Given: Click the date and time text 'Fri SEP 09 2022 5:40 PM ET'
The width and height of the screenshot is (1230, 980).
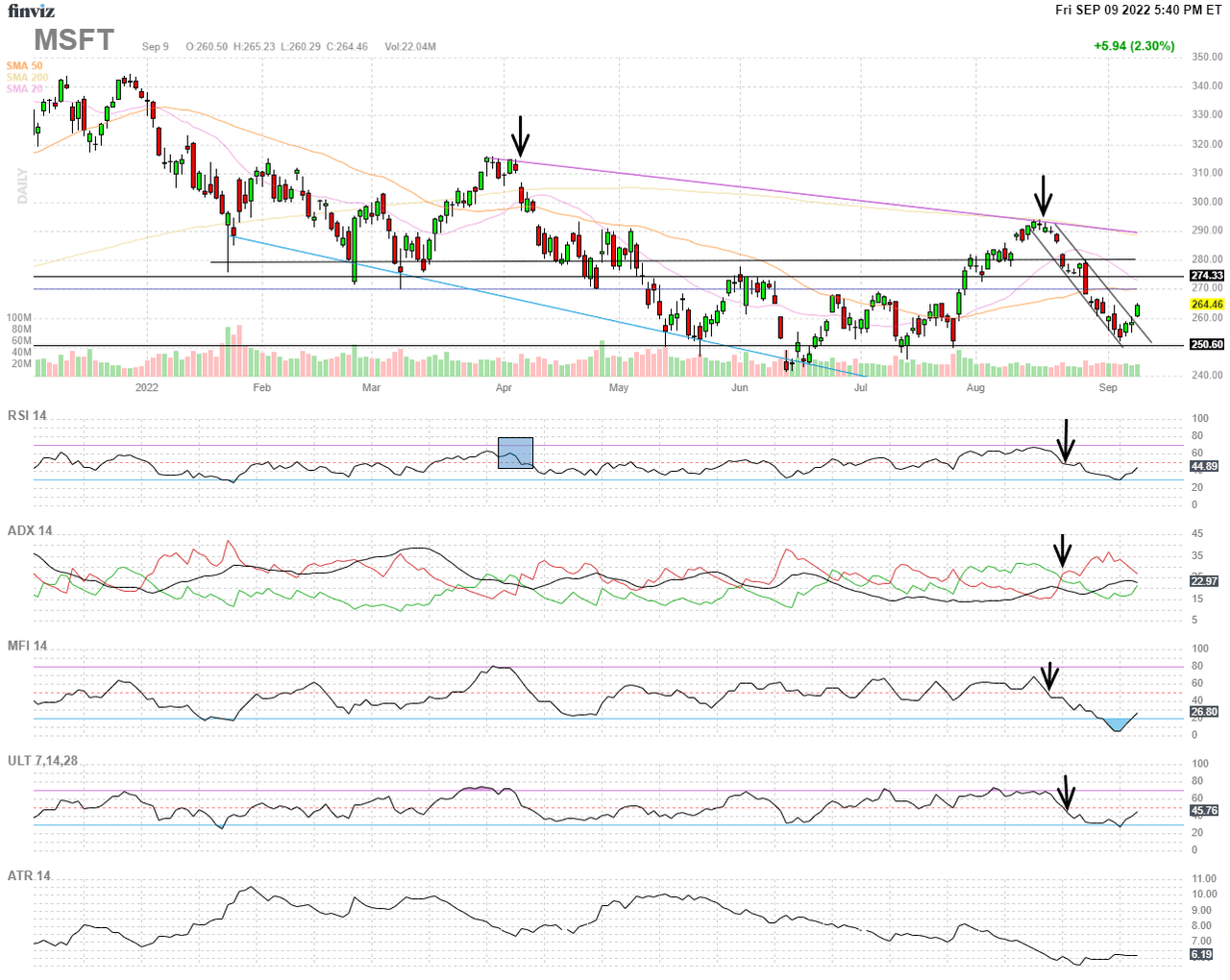Looking at the screenshot, I should 1139,10.
